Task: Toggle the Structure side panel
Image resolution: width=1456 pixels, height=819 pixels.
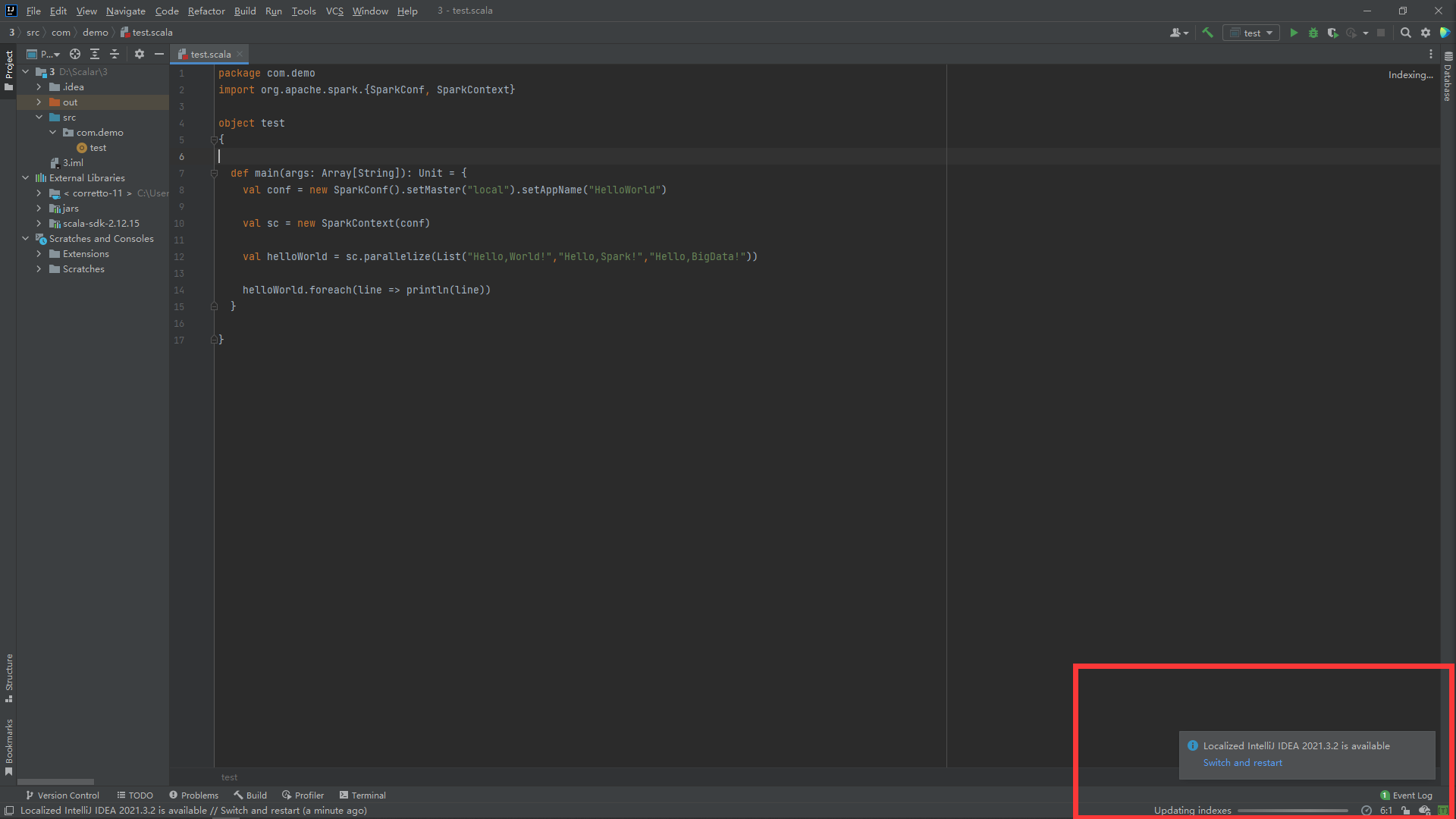Action: (x=9, y=676)
